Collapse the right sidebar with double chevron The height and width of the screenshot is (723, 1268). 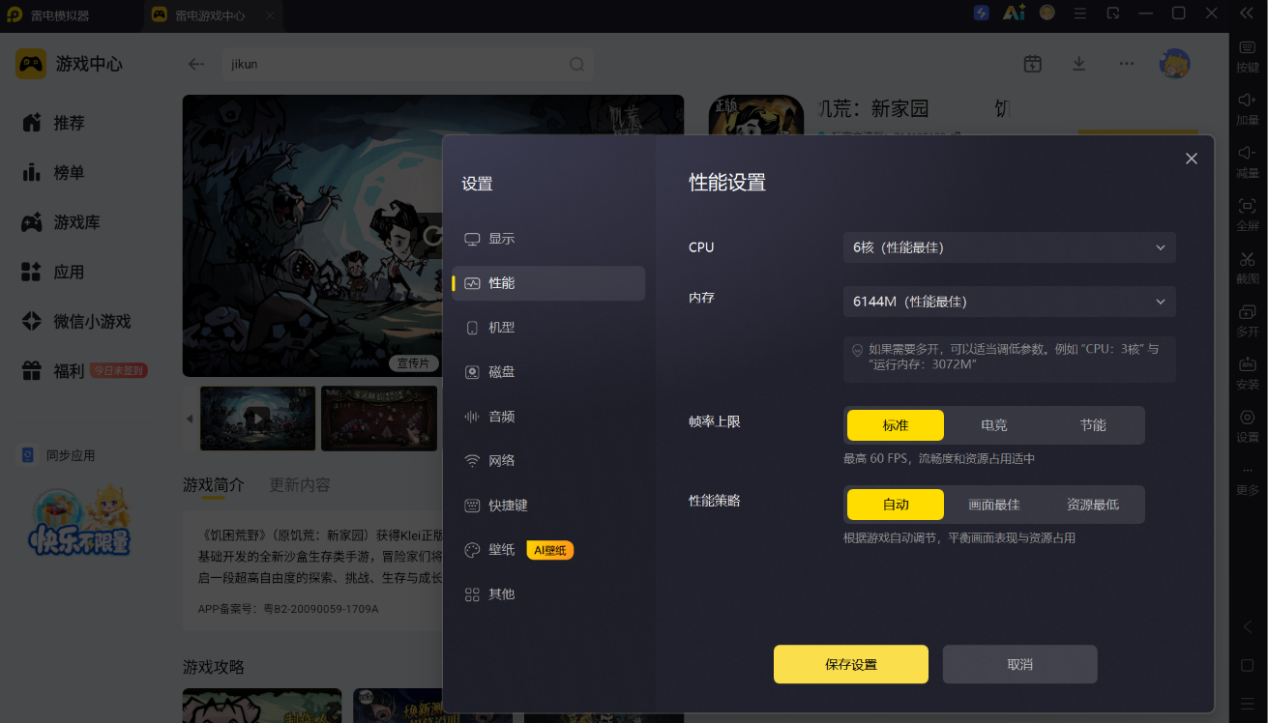pyautogui.click(x=1247, y=13)
